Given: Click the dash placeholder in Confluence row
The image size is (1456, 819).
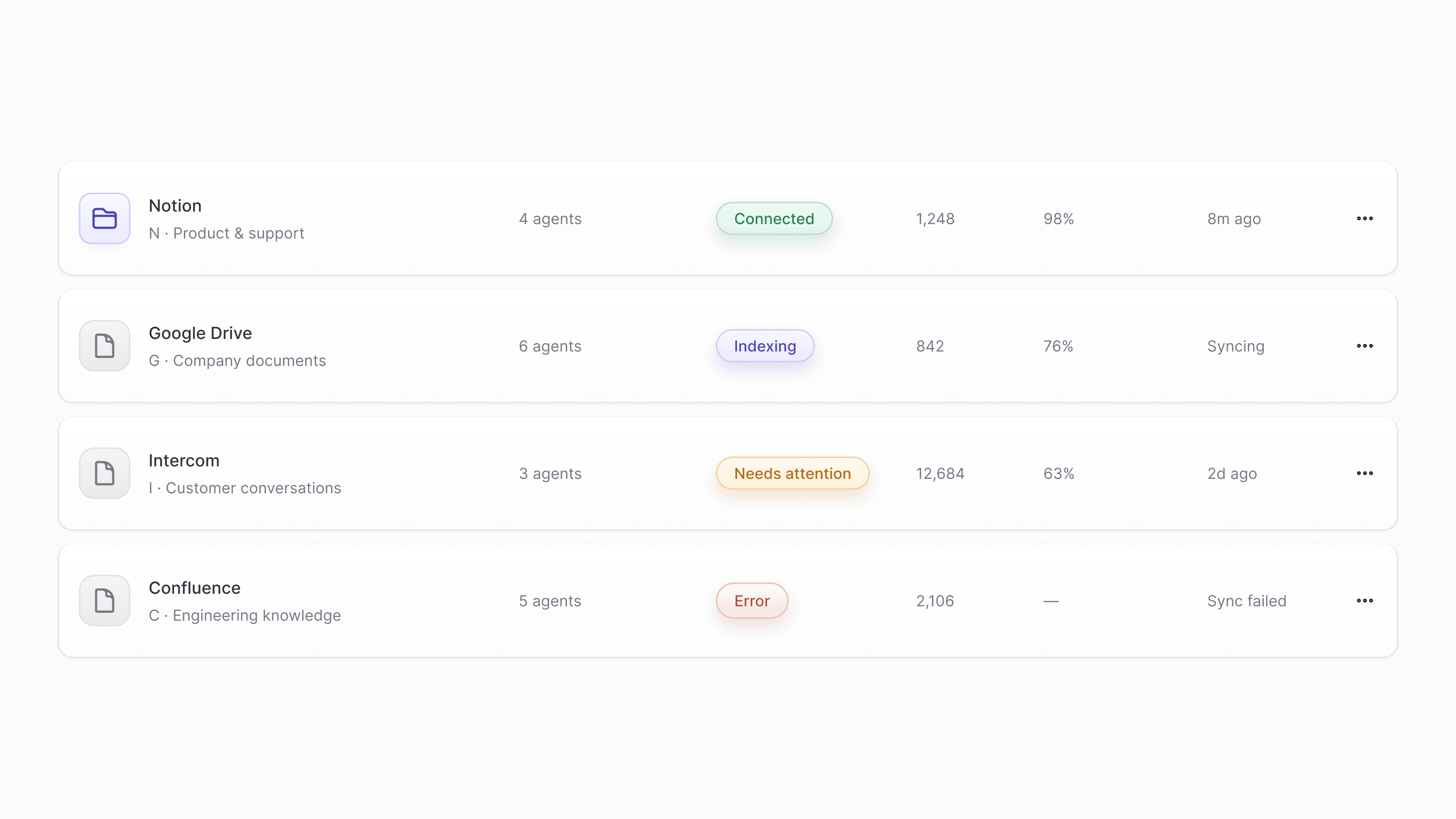Looking at the screenshot, I should tap(1051, 601).
